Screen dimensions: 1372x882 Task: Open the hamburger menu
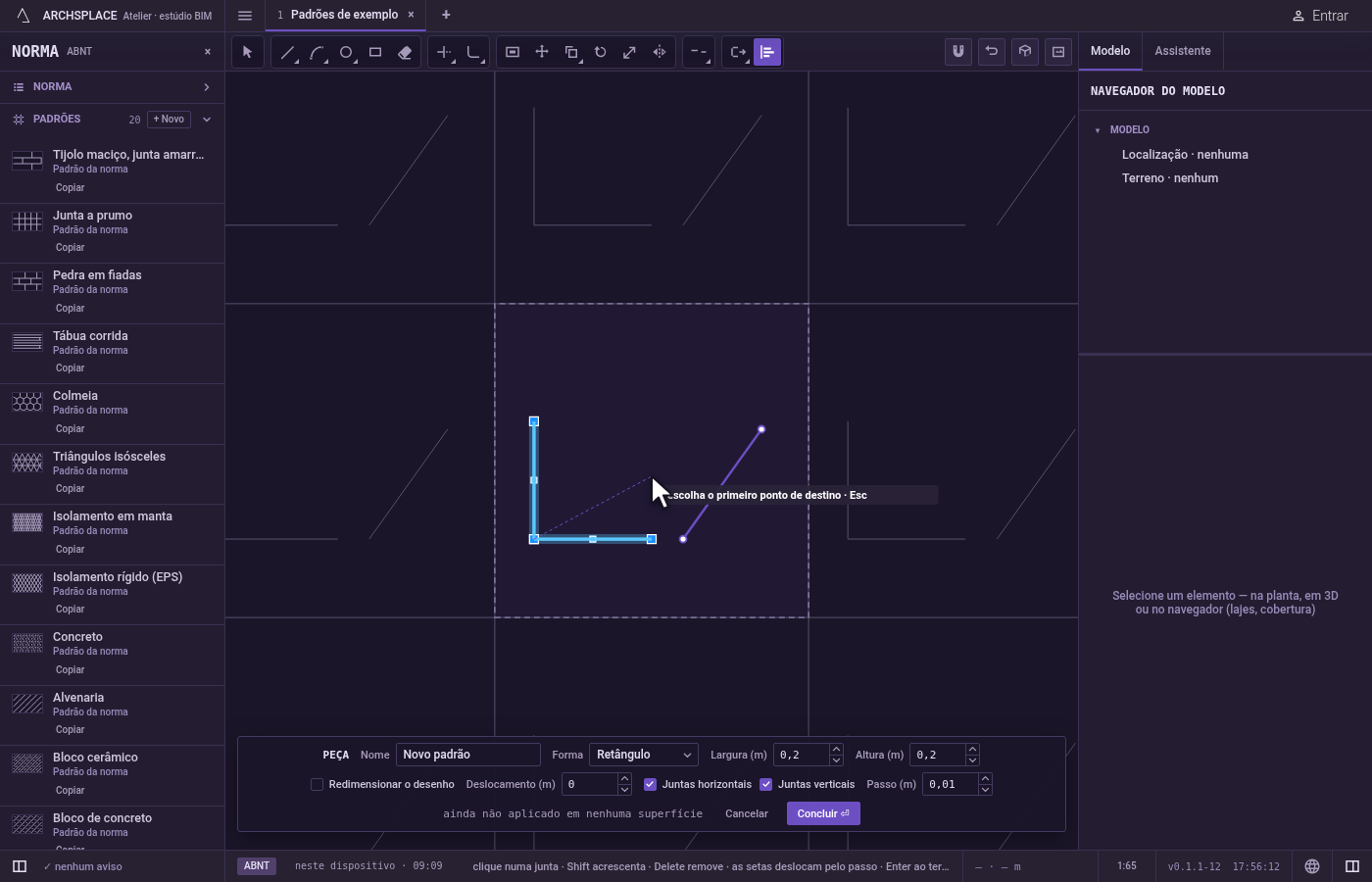[245, 16]
